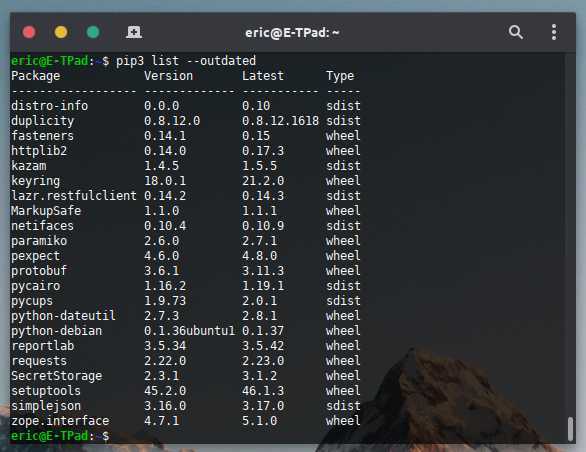
Task: Click the Type column header
Action: [x=340, y=76]
